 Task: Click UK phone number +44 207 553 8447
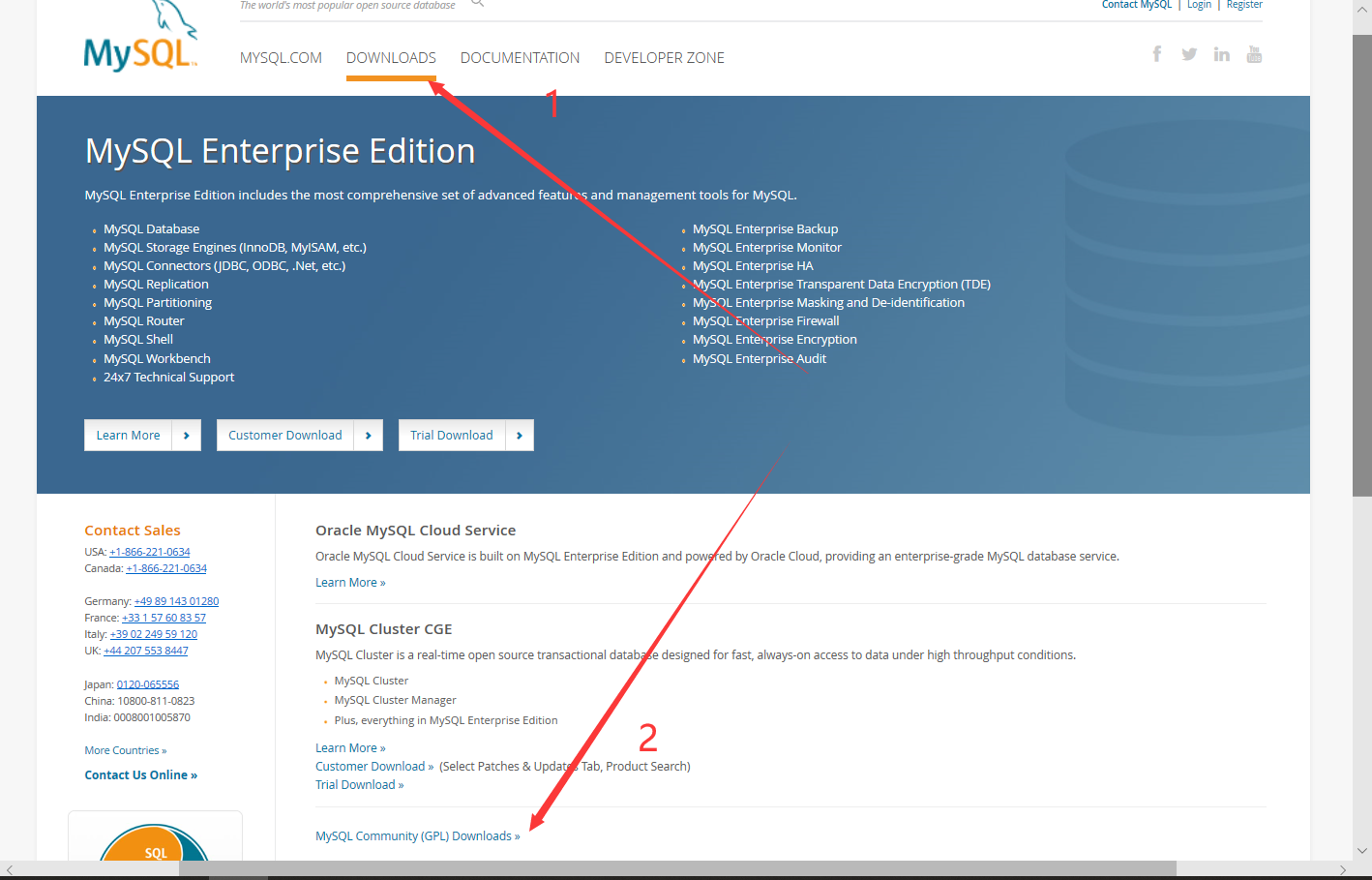pyautogui.click(x=146, y=651)
